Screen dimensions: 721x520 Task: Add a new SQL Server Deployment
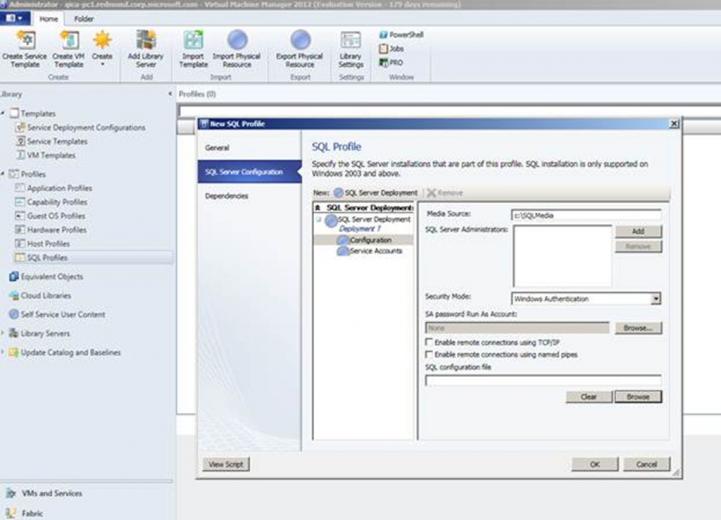pyautogui.click(x=376, y=193)
